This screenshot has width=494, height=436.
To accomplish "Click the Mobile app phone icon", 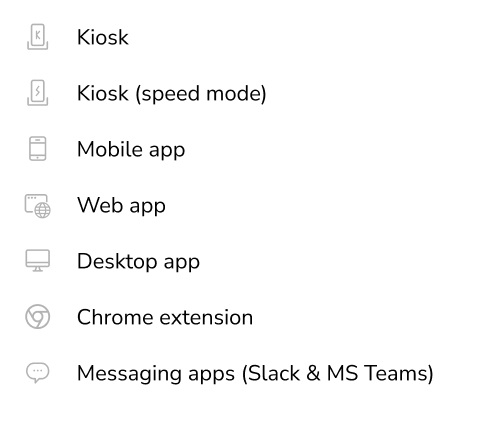I will click(x=38, y=148).
